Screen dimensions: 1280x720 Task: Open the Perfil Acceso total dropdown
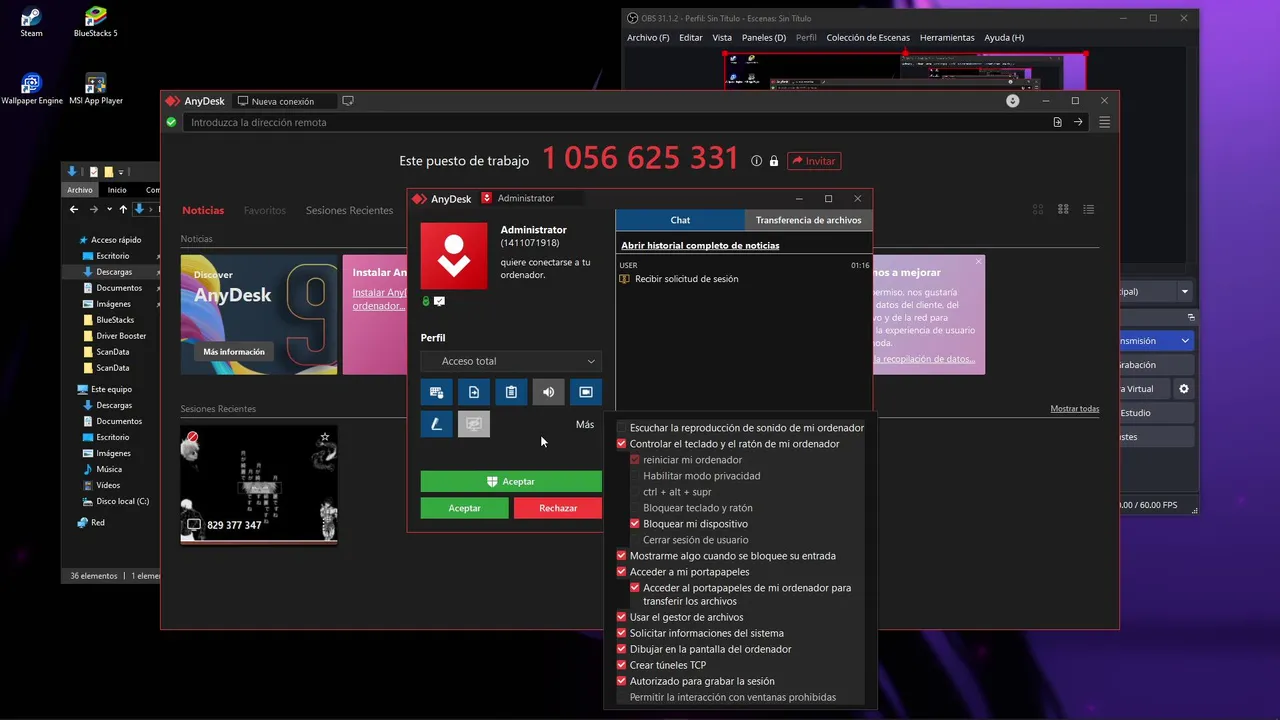coord(511,361)
